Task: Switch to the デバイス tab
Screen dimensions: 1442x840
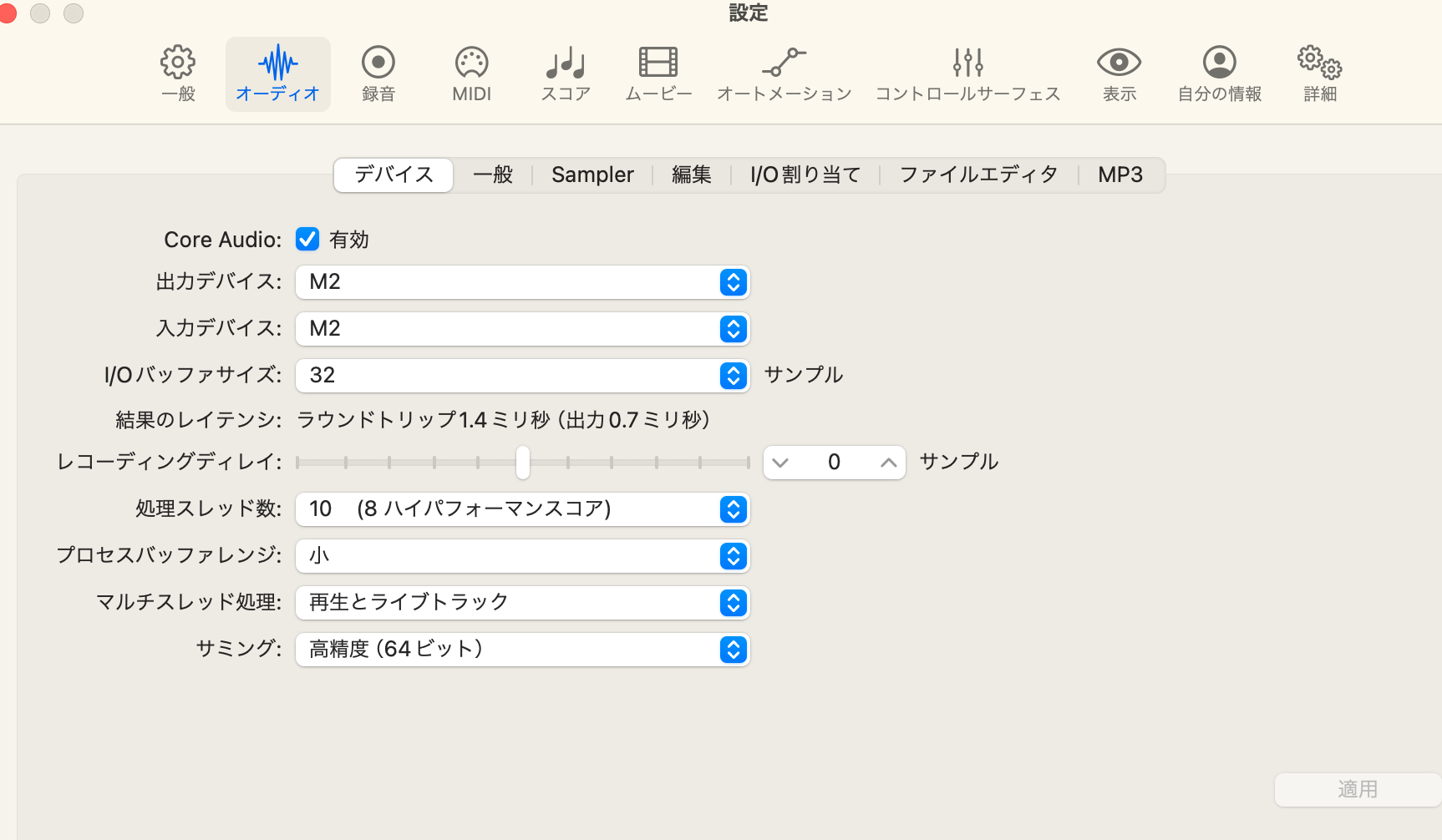Action: pyautogui.click(x=394, y=175)
